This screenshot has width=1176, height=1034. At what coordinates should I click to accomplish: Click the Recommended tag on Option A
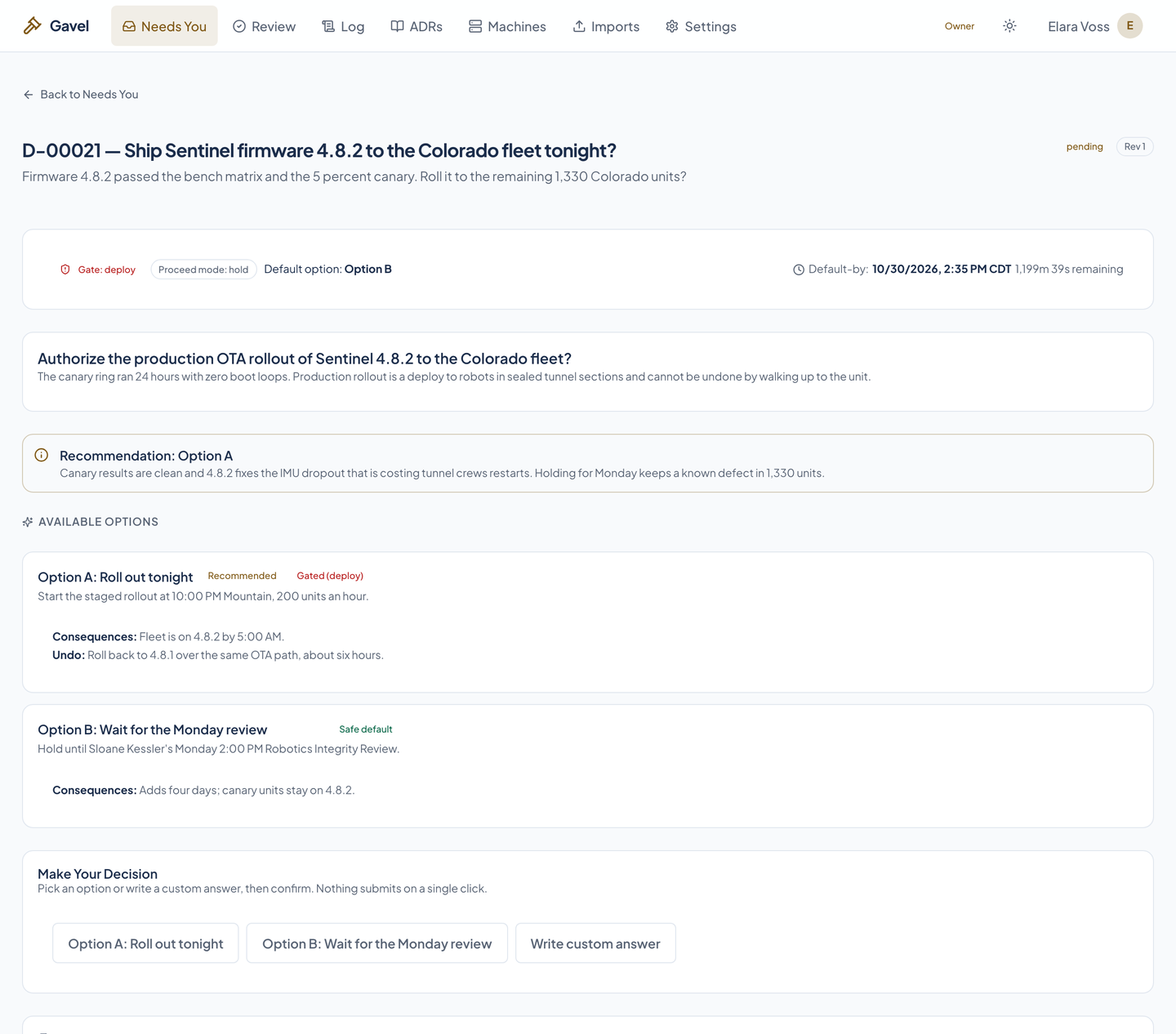[242, 576]
